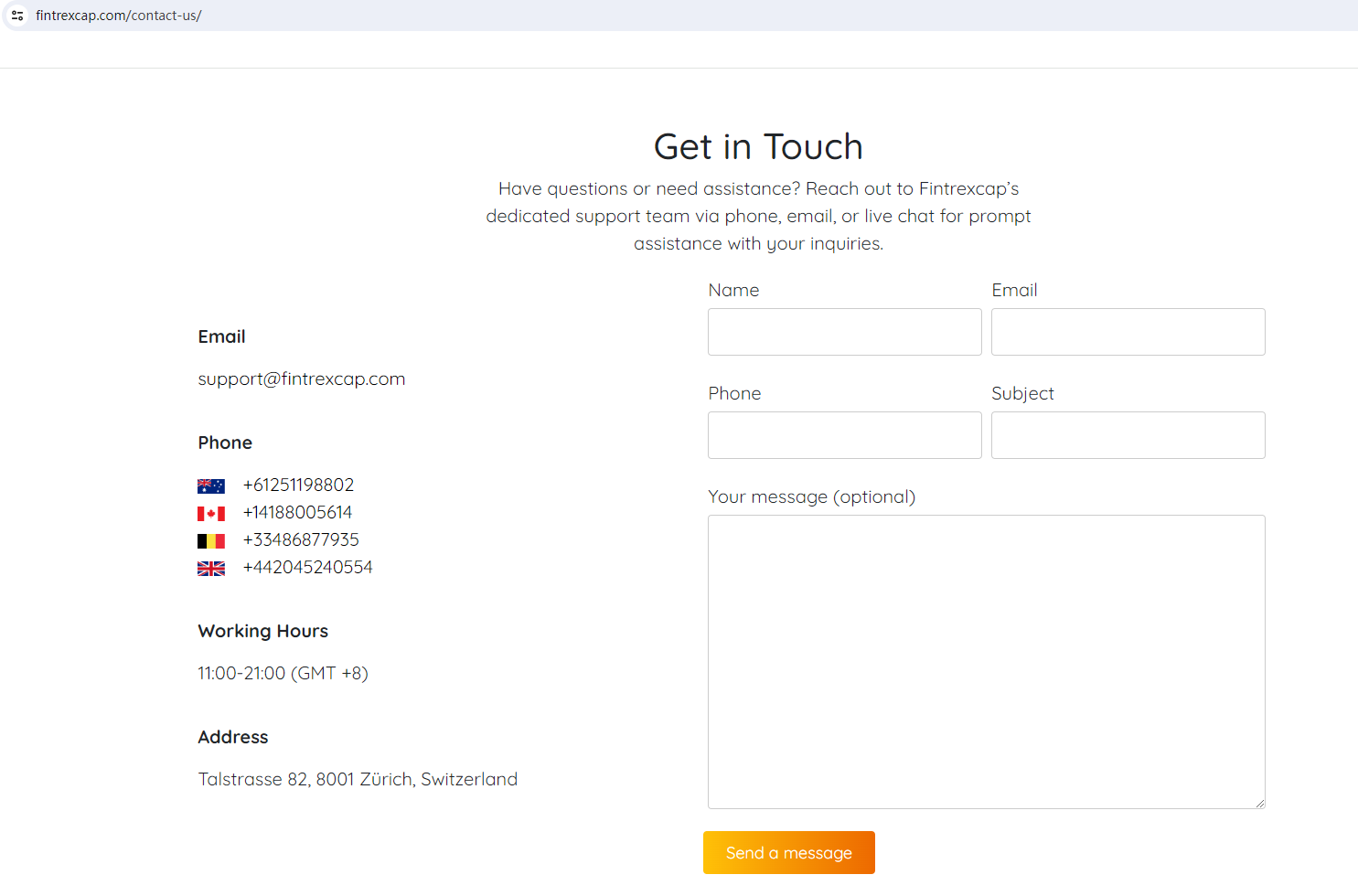Click the phone number +14188005614
The width and height of the screenshot is (1358, 896).
point(297,513)
